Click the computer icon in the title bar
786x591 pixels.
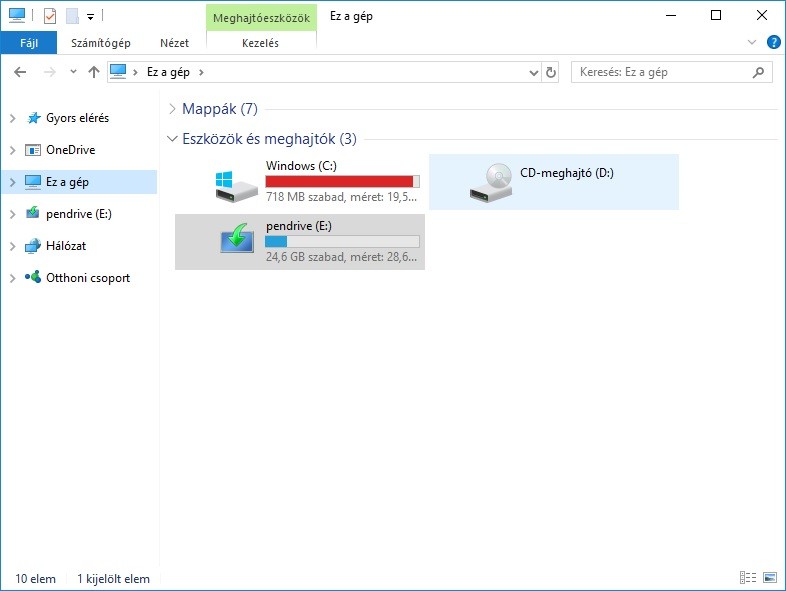point(17,16)
